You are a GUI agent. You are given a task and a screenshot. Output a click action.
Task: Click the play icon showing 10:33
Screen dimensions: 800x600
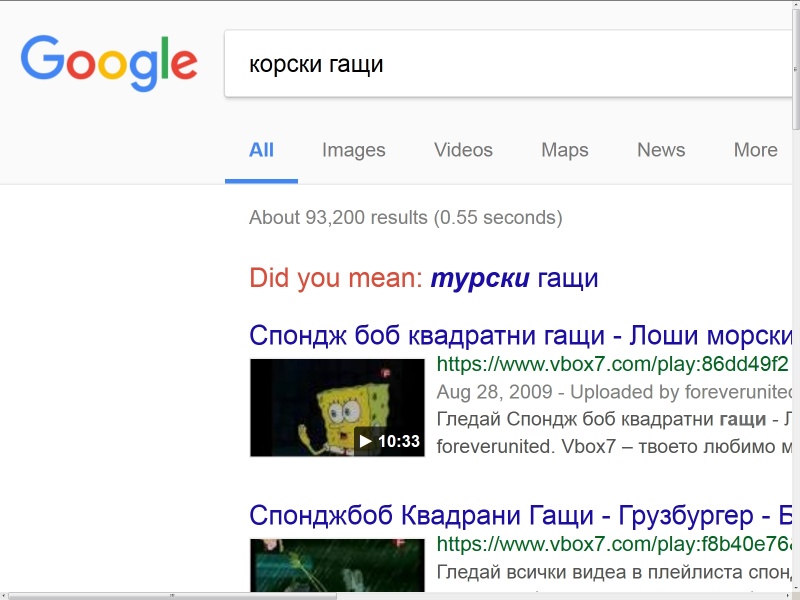coord(389,441)
